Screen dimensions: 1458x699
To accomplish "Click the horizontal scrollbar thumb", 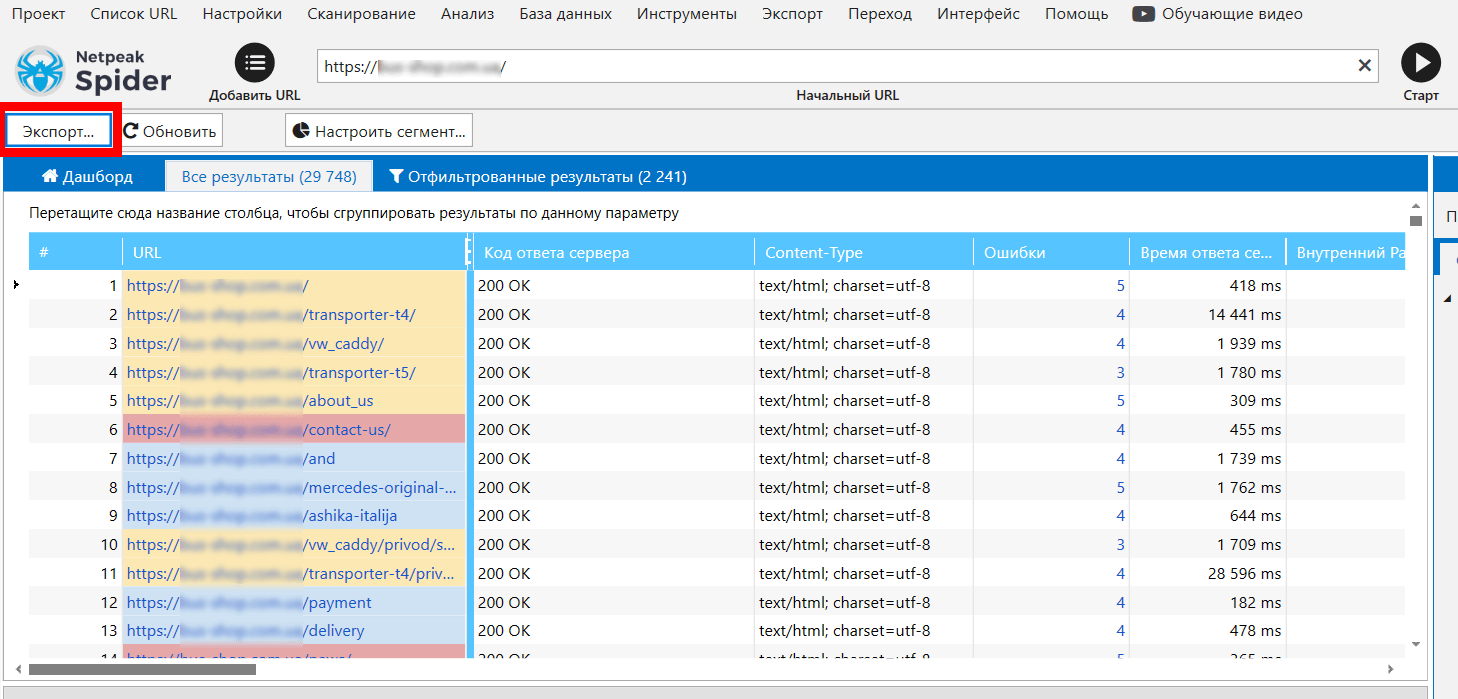I will (x=142, y=669).
